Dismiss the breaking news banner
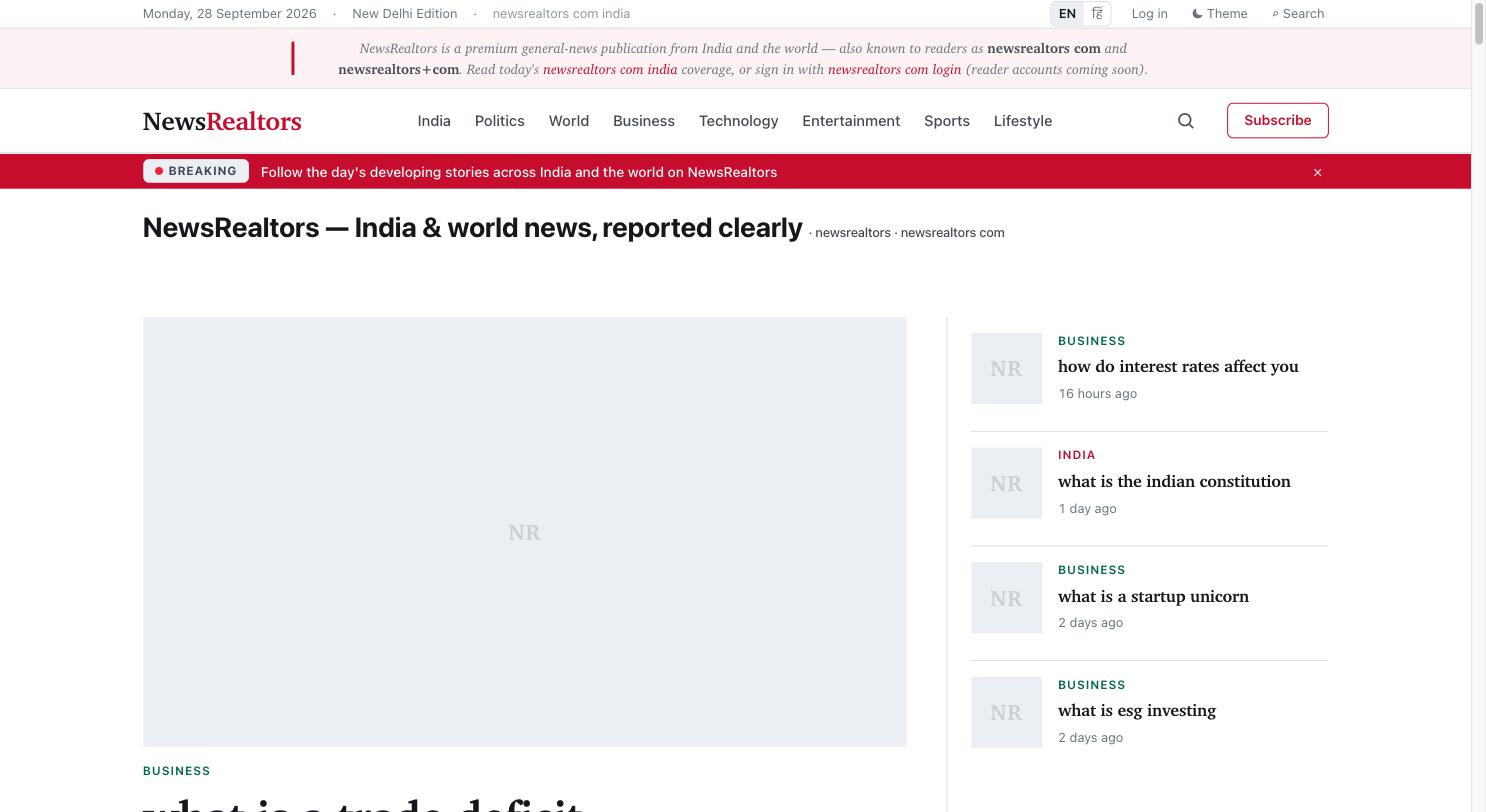Image resolution: width=1486 pixels, height=812 pixels. pos(1317,172)
